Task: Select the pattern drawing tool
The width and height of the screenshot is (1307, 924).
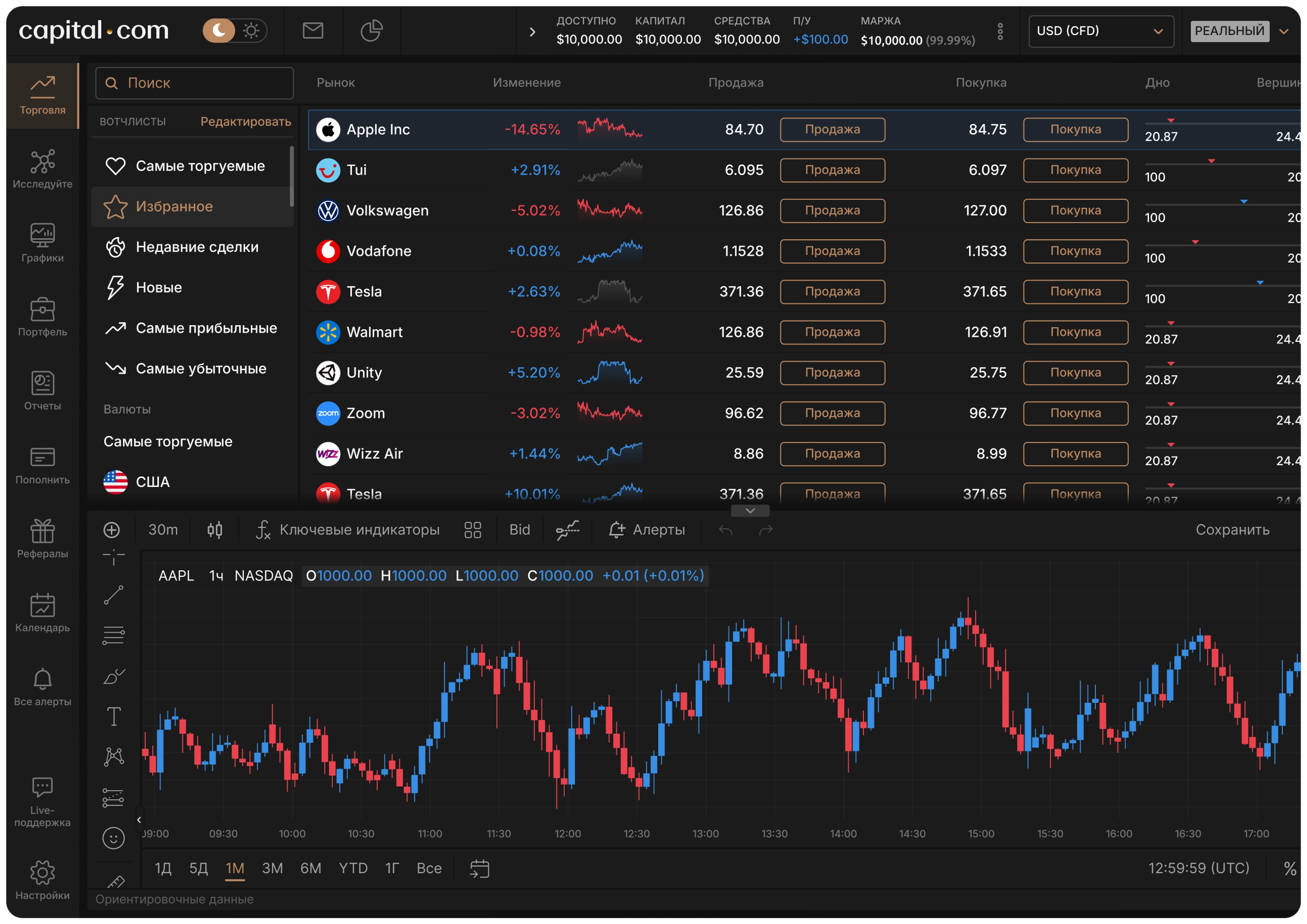Action: (x=113, y=757)
